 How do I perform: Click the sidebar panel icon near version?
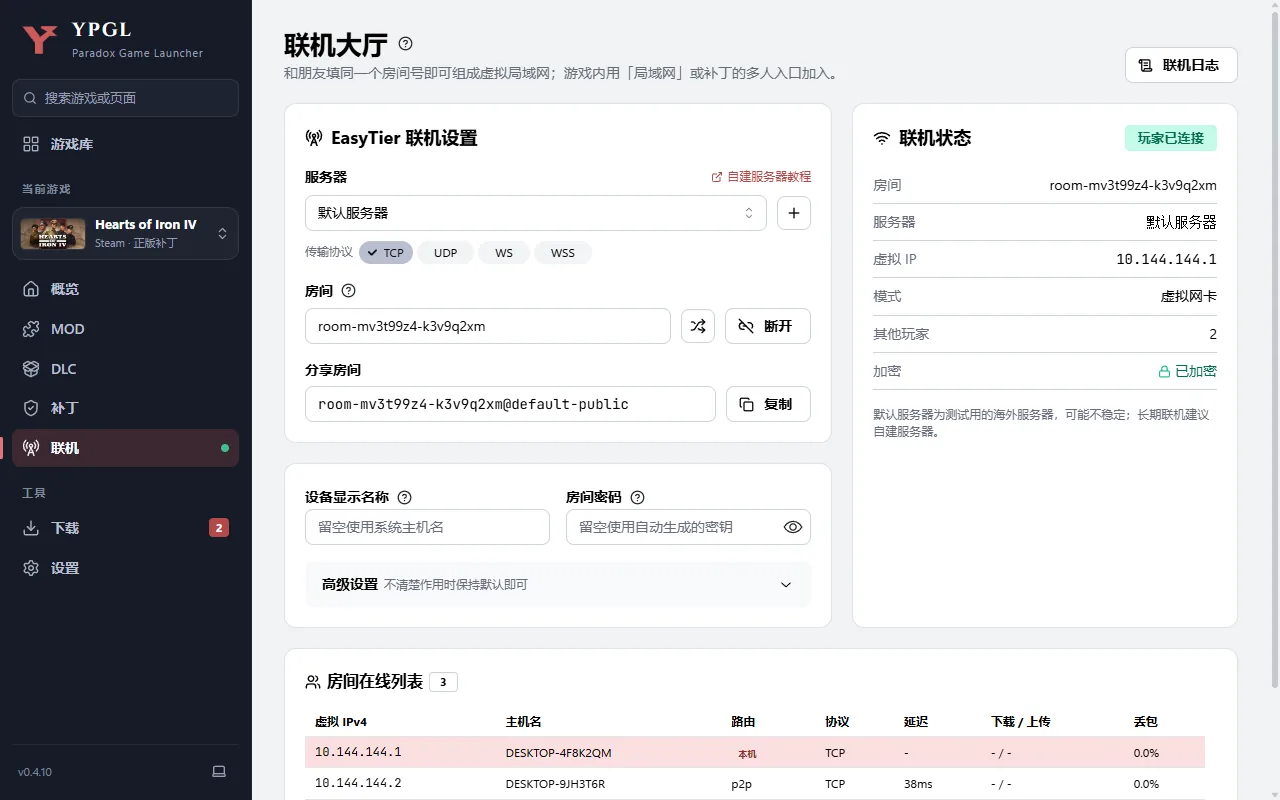point(219,772)
